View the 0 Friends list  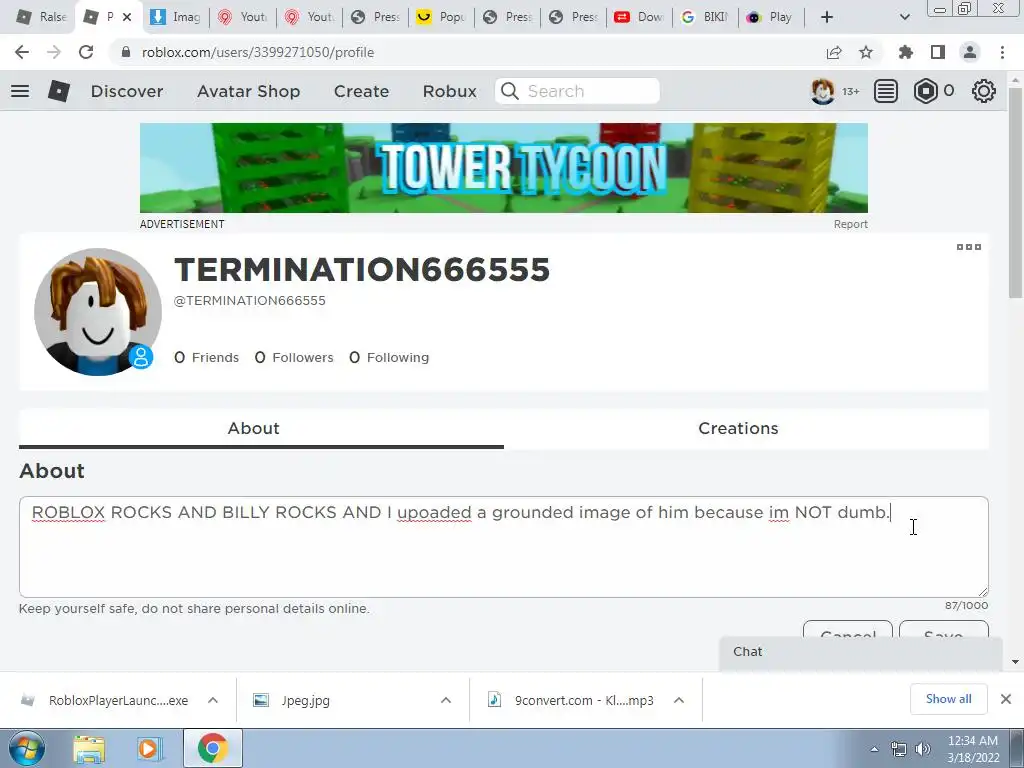[x=206, y=357]
